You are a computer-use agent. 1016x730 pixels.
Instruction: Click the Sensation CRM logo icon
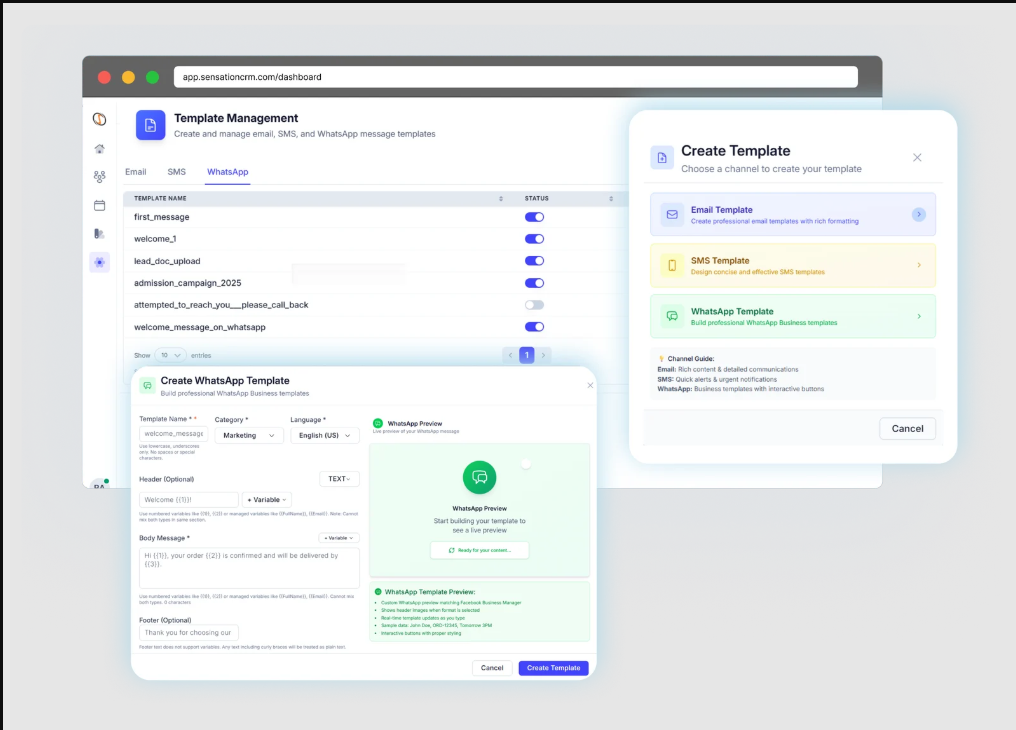coord(99,119)
